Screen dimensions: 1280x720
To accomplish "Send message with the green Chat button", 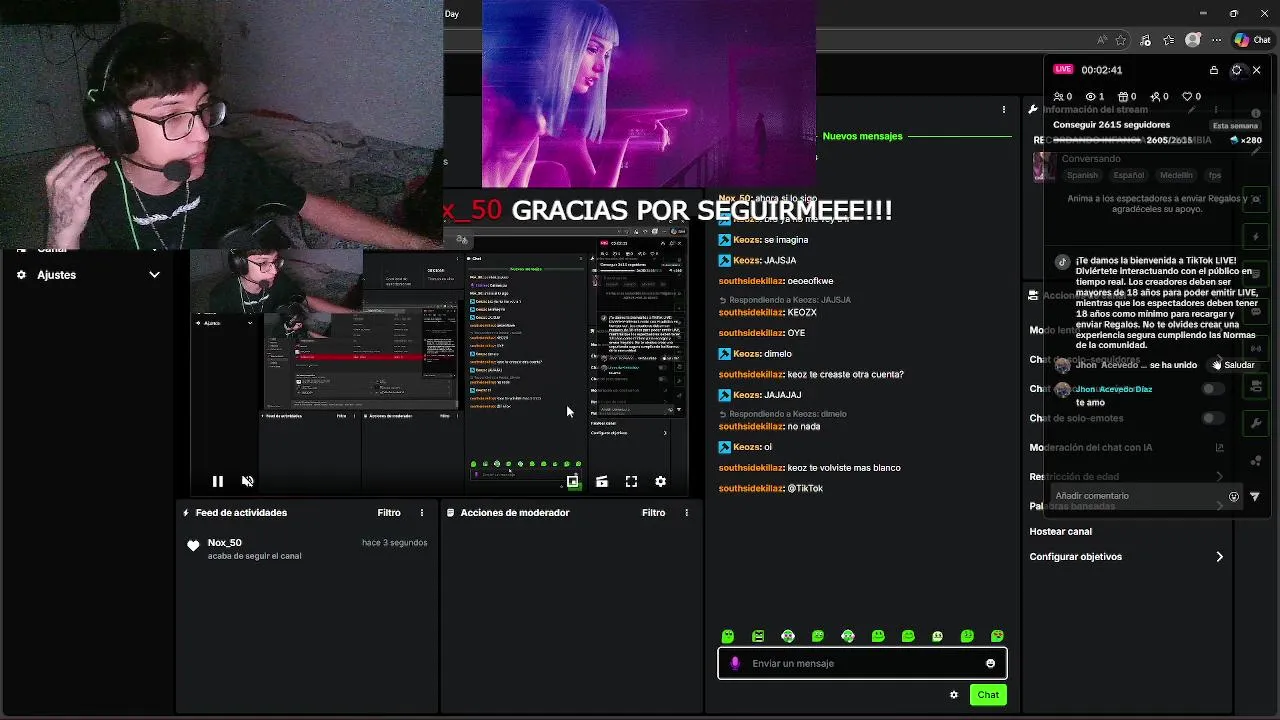I will (988, 694).
